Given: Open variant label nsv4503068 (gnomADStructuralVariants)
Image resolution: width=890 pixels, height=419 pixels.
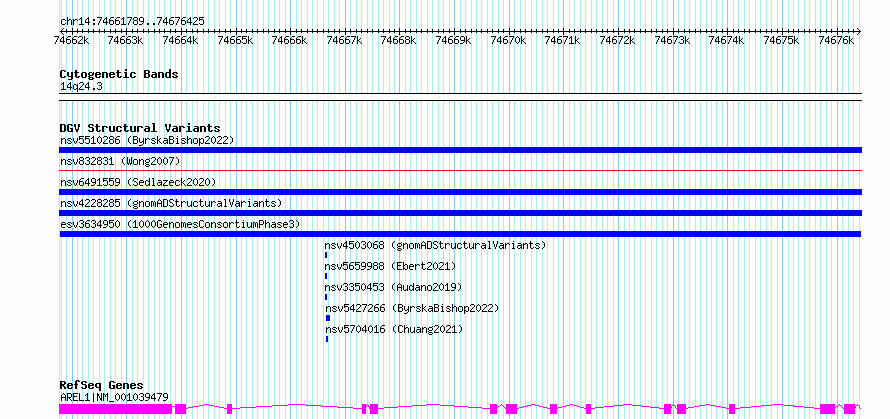Looking at the screenshot, I should (435, 245).
